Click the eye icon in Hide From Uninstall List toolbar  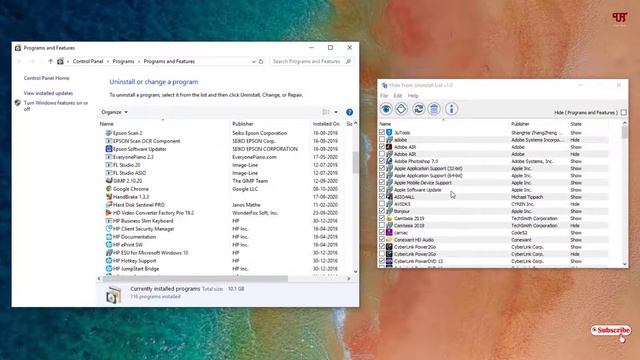[386, 109]
